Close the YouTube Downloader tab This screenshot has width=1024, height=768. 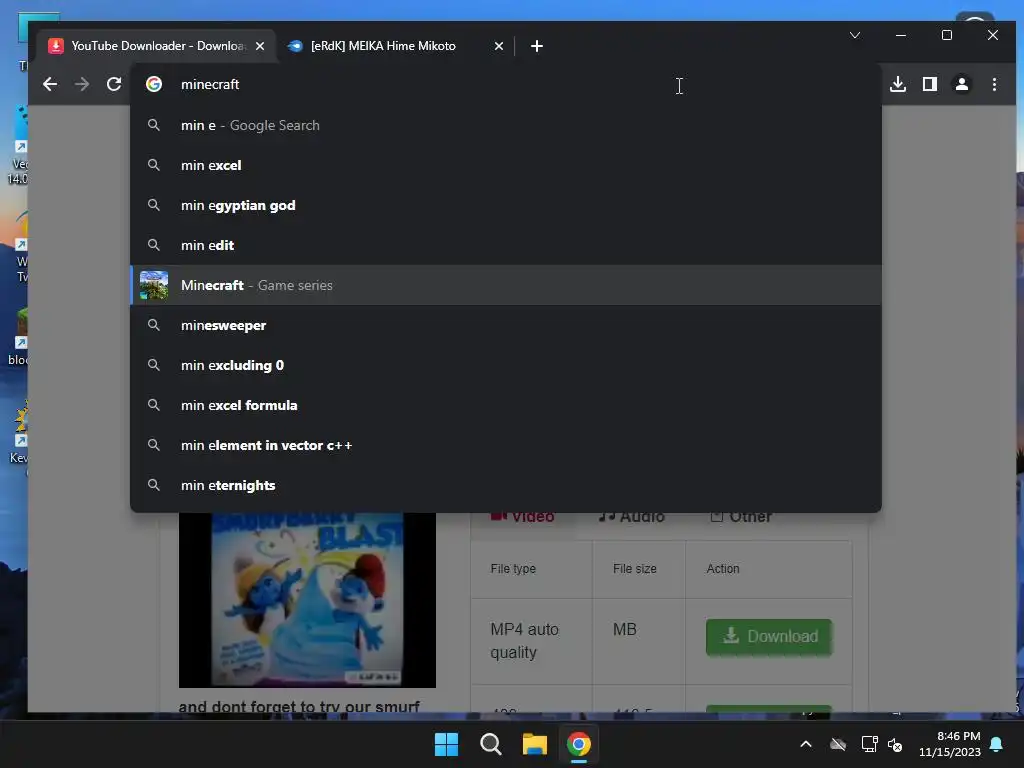(x=260, y=46)
